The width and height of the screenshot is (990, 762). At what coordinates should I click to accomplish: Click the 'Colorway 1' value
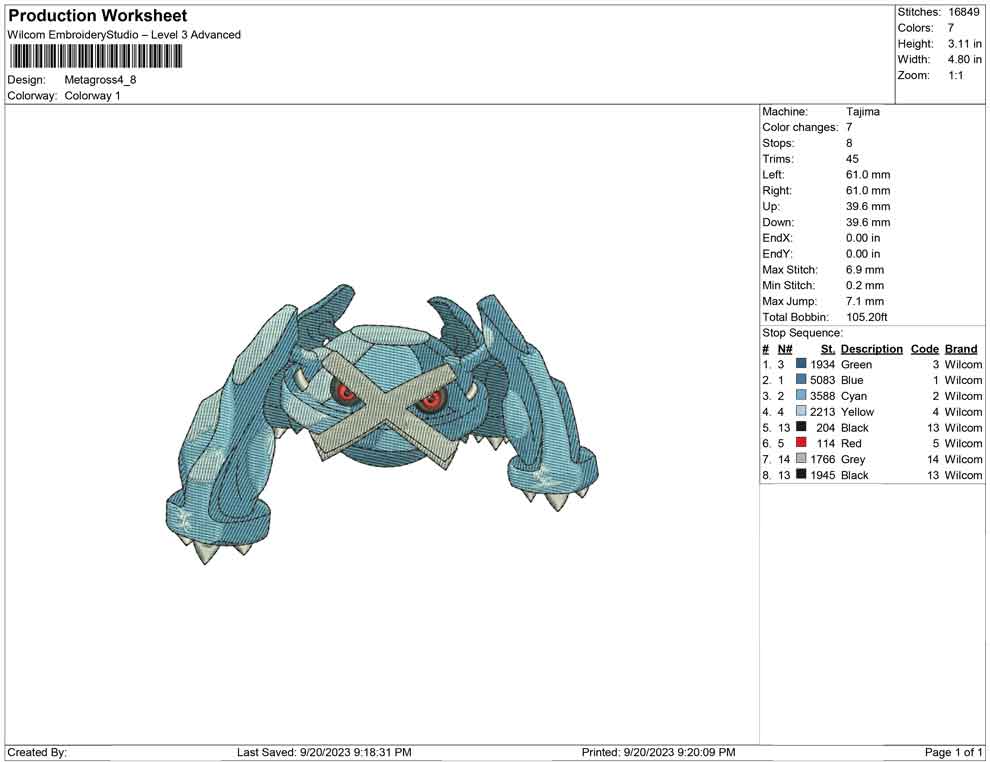click(x=92, y=96)
